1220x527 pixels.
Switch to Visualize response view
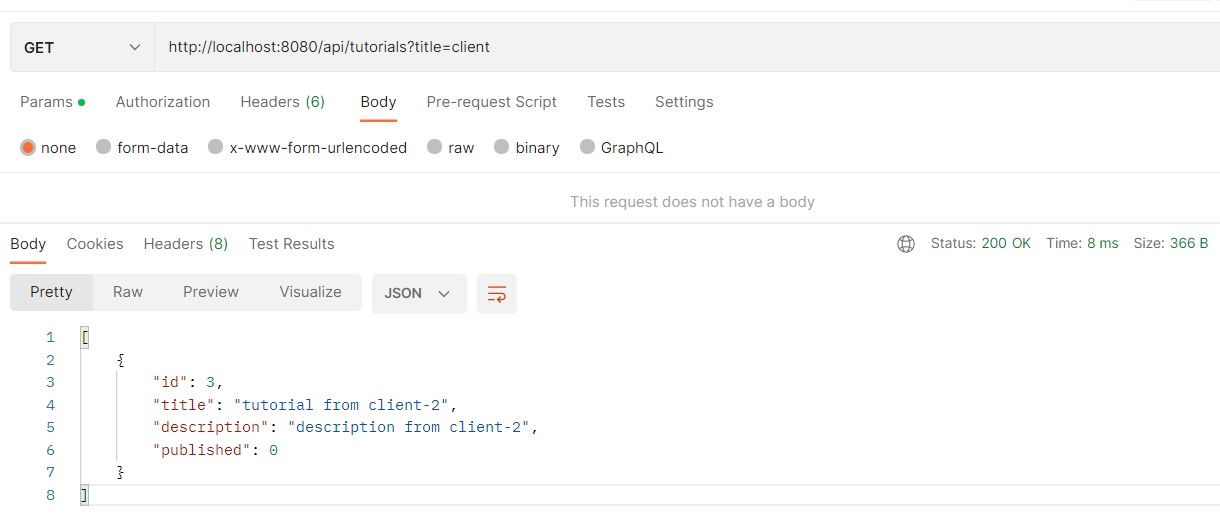tap(310, 292)
